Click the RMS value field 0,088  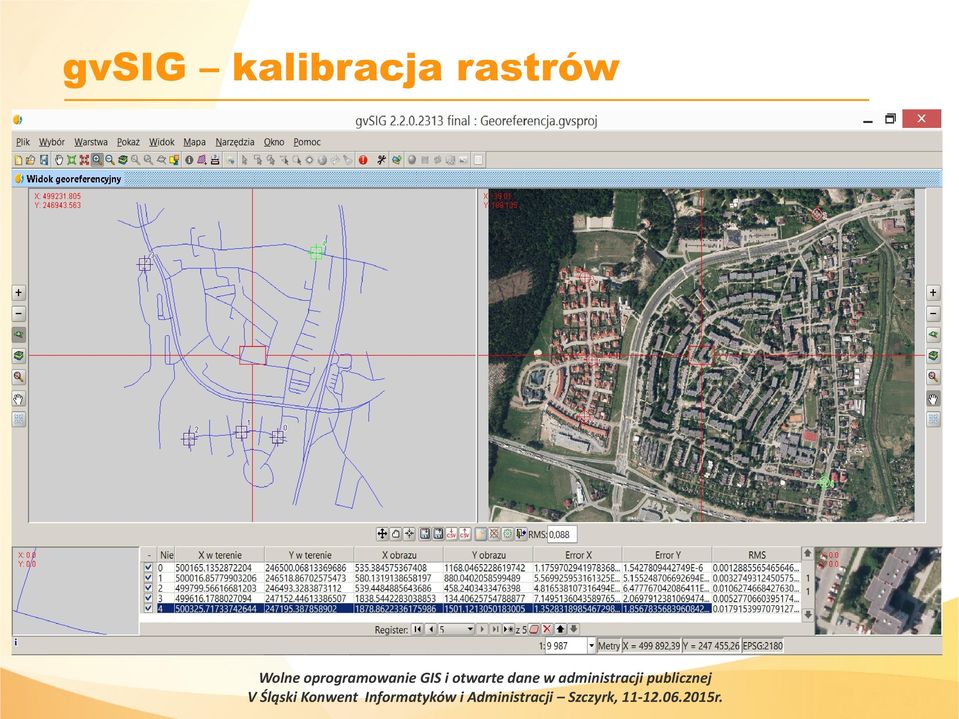[562, 534]
